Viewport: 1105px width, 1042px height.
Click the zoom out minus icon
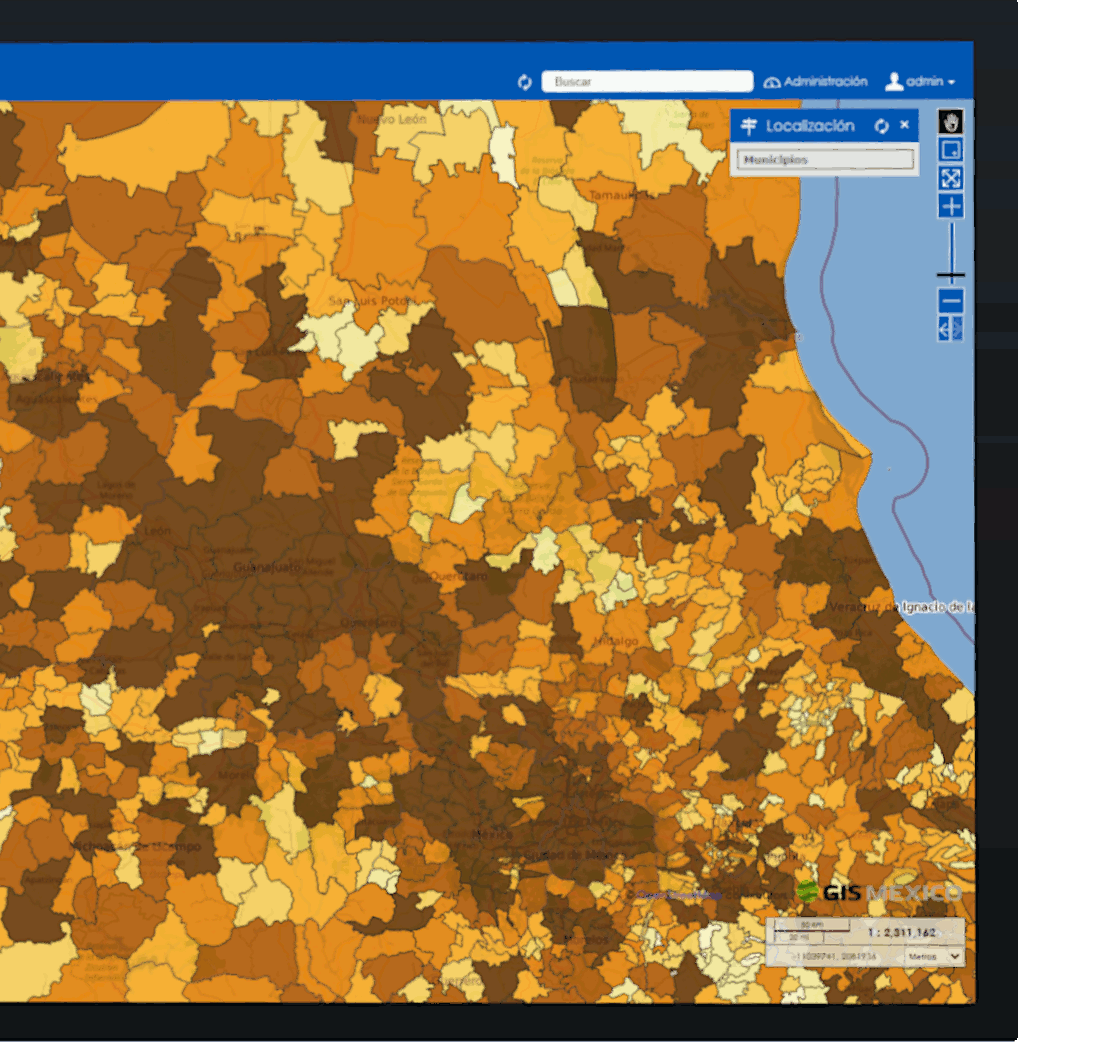[x=951, y=298]
